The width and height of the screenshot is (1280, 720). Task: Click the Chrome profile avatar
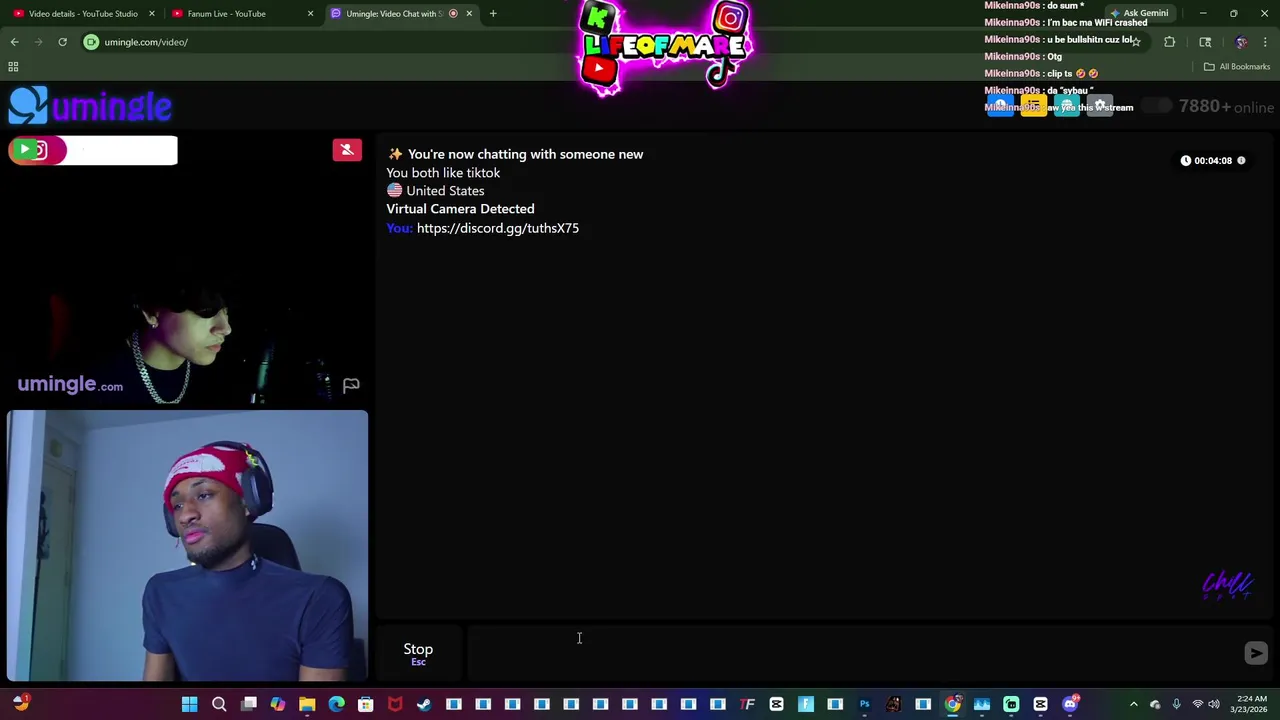[x=1241, y=42]
